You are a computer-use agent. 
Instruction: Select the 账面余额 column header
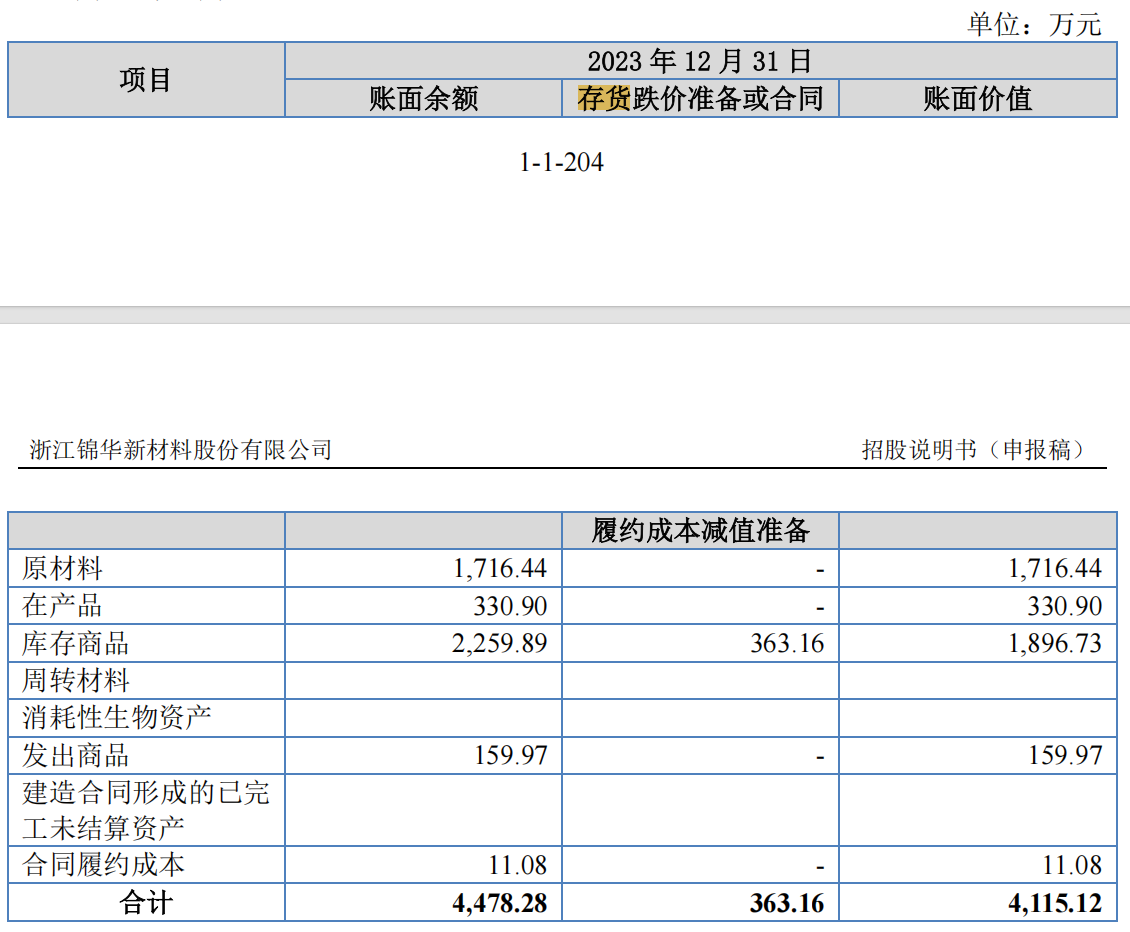click(x=423, y=98)
